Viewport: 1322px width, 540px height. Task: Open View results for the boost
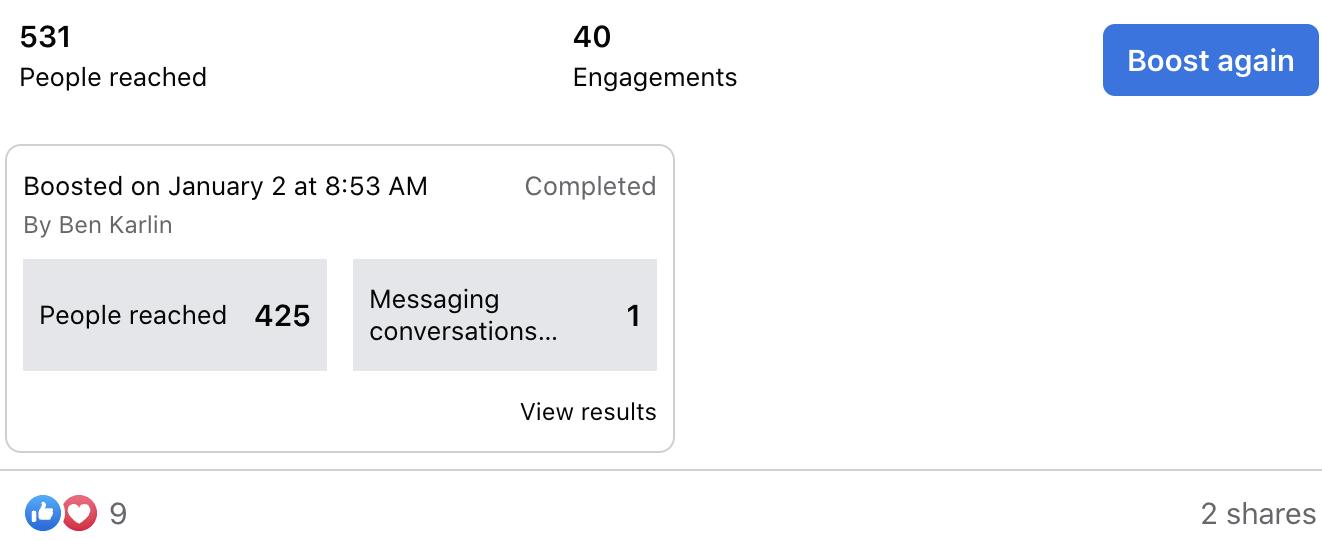pyautogui.click(x=588, y=412)
